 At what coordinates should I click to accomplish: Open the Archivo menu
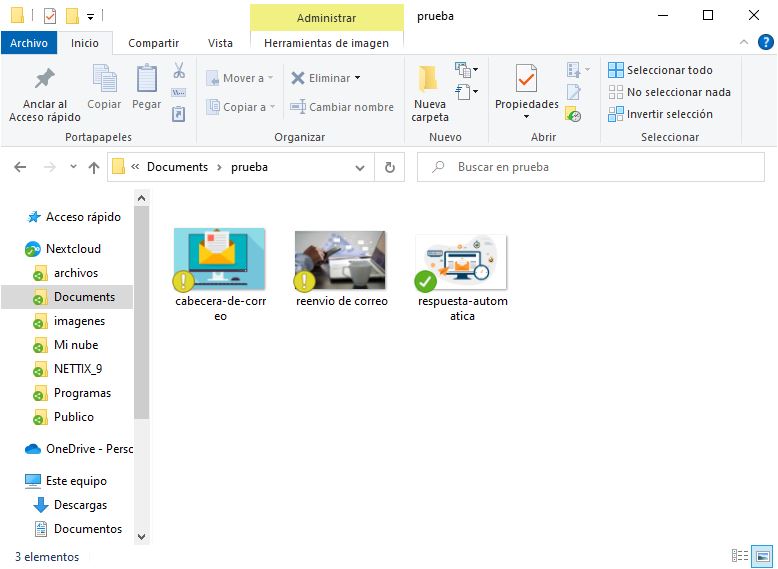click(29, 43)
